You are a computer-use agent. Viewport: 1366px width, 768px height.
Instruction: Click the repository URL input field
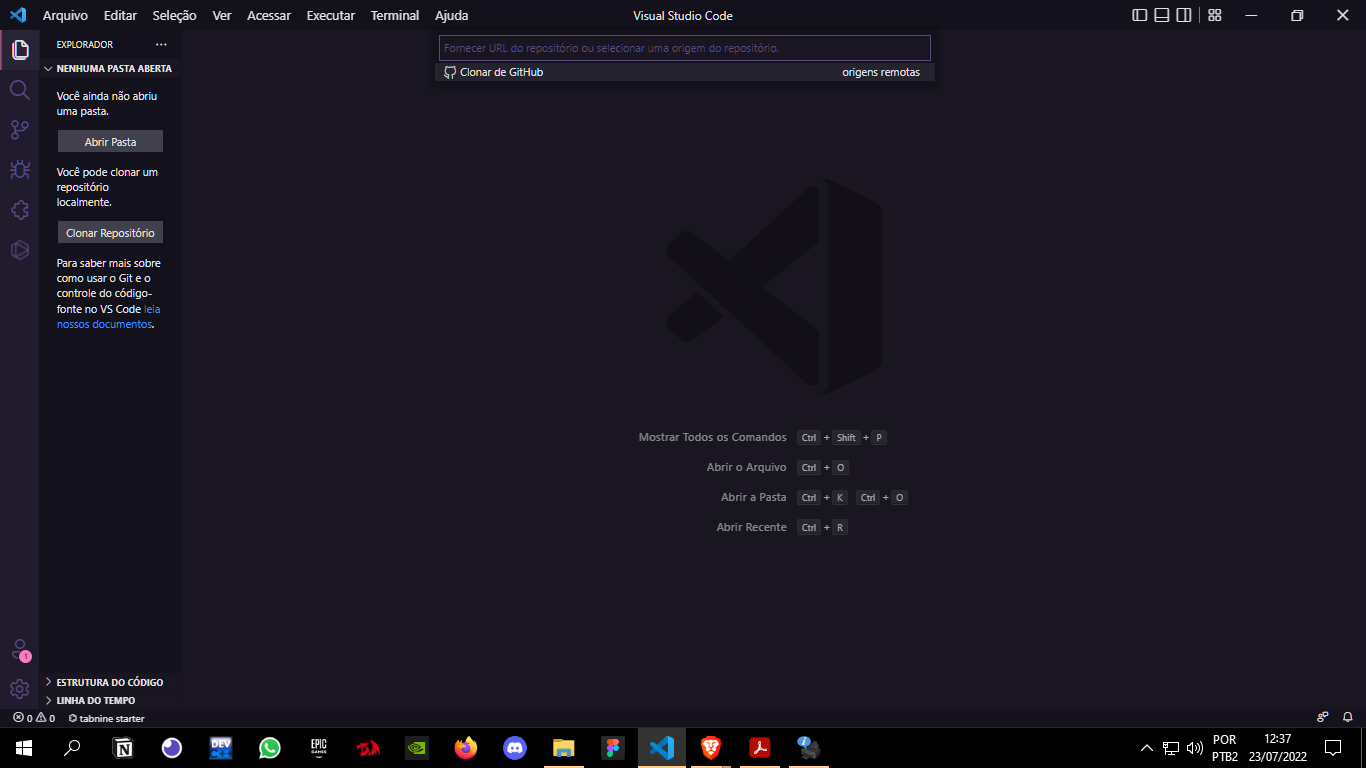point(684,47)
